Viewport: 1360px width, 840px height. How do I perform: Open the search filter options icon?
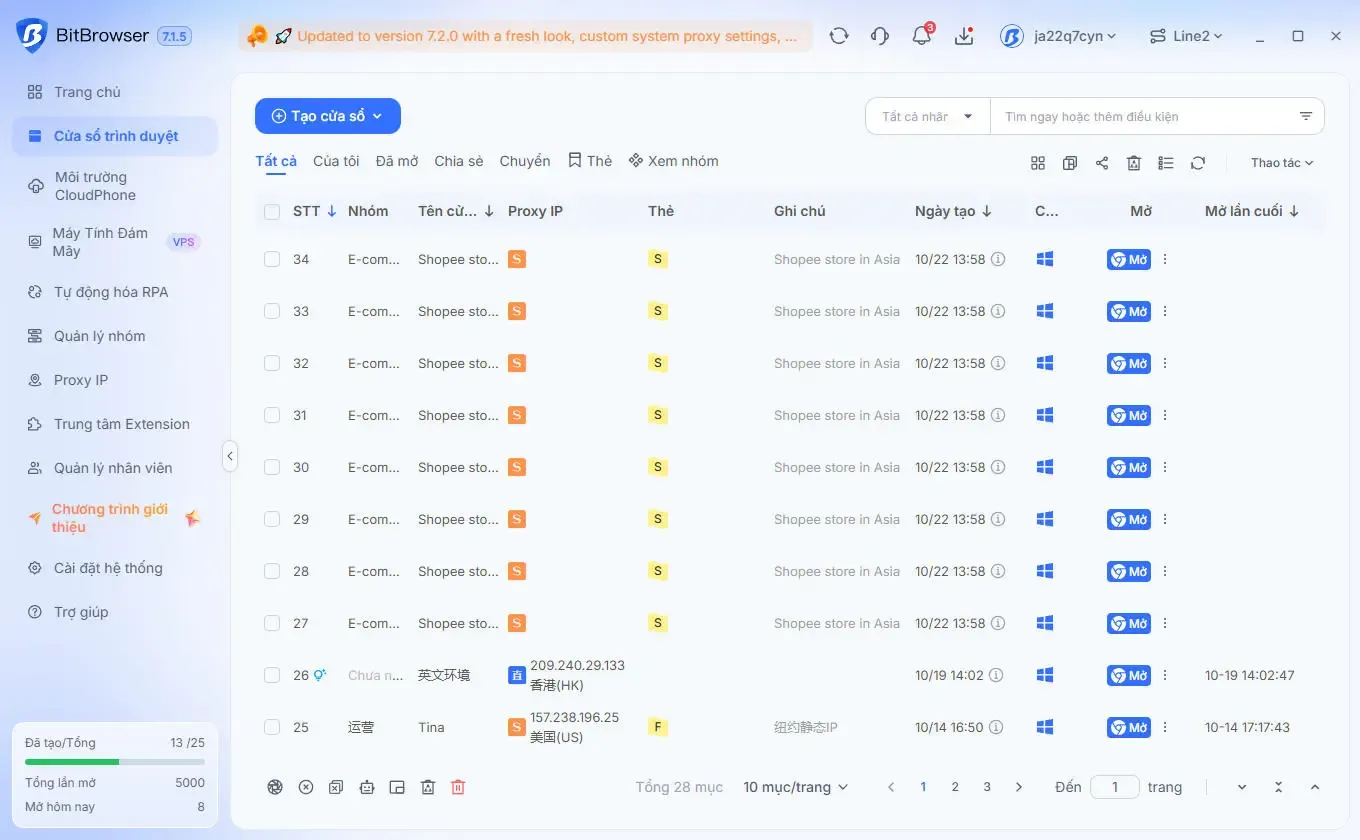pyautogui.click(x=1306, y=116)
